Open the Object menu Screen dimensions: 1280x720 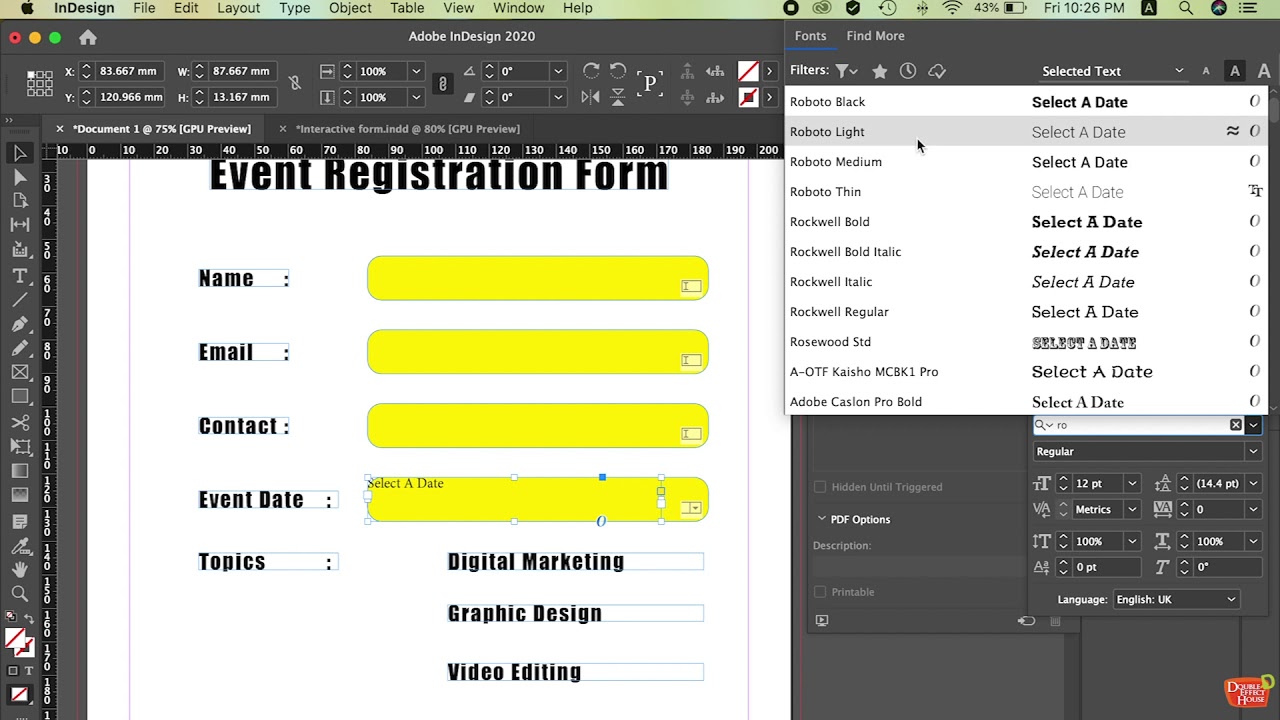350,8
